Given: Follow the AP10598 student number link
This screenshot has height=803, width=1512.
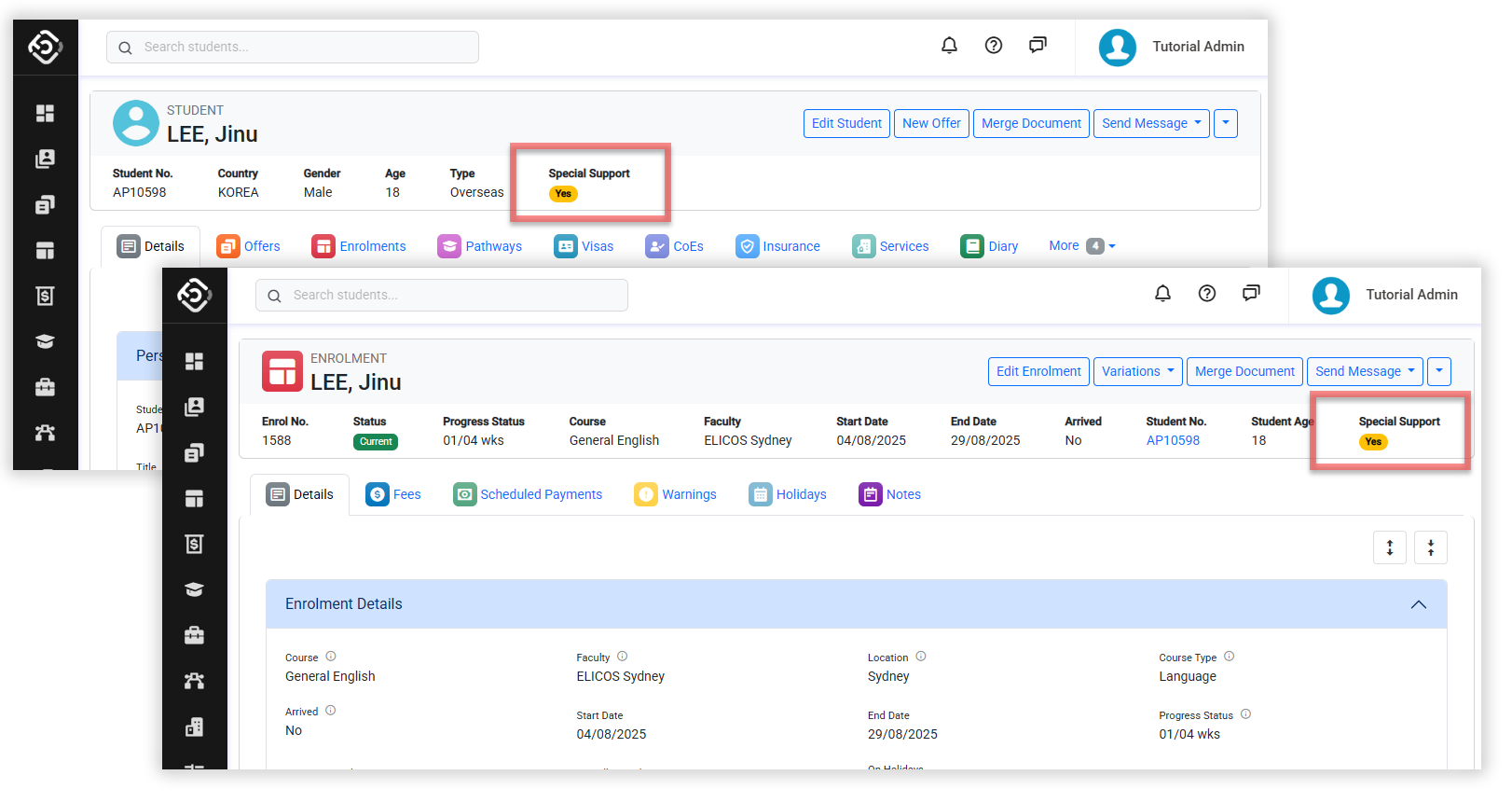Looking at the screenshot, I should [x=1173, y=440].
